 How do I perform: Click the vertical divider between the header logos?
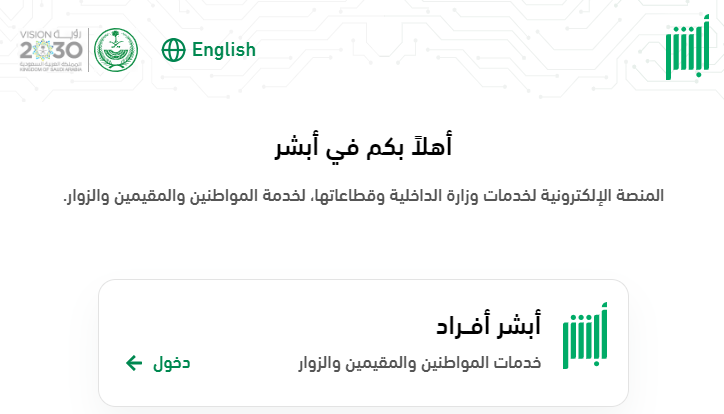pyautogui.click(x=88, y=50)
